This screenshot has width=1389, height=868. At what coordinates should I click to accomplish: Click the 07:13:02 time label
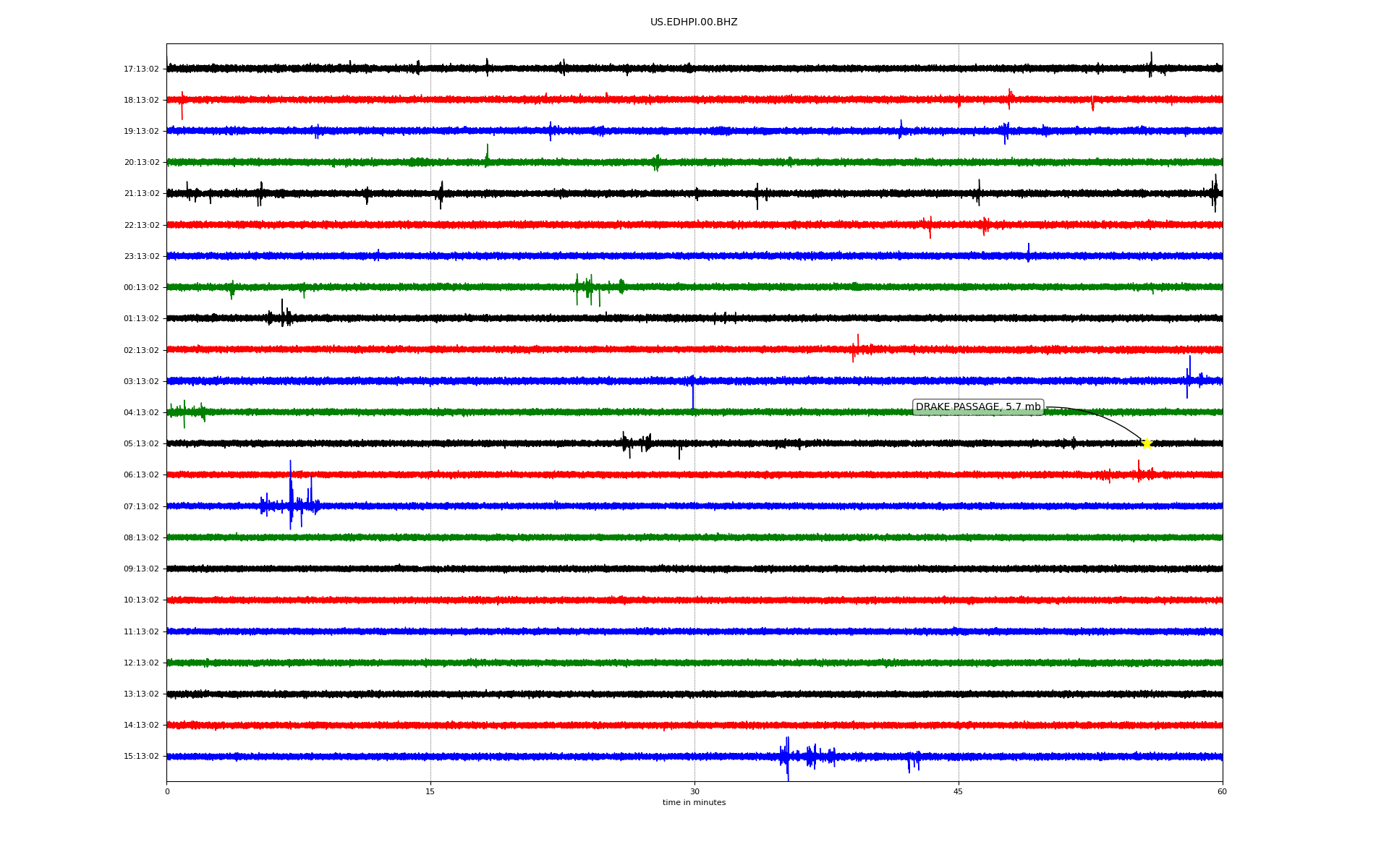[x=141, y=507]
